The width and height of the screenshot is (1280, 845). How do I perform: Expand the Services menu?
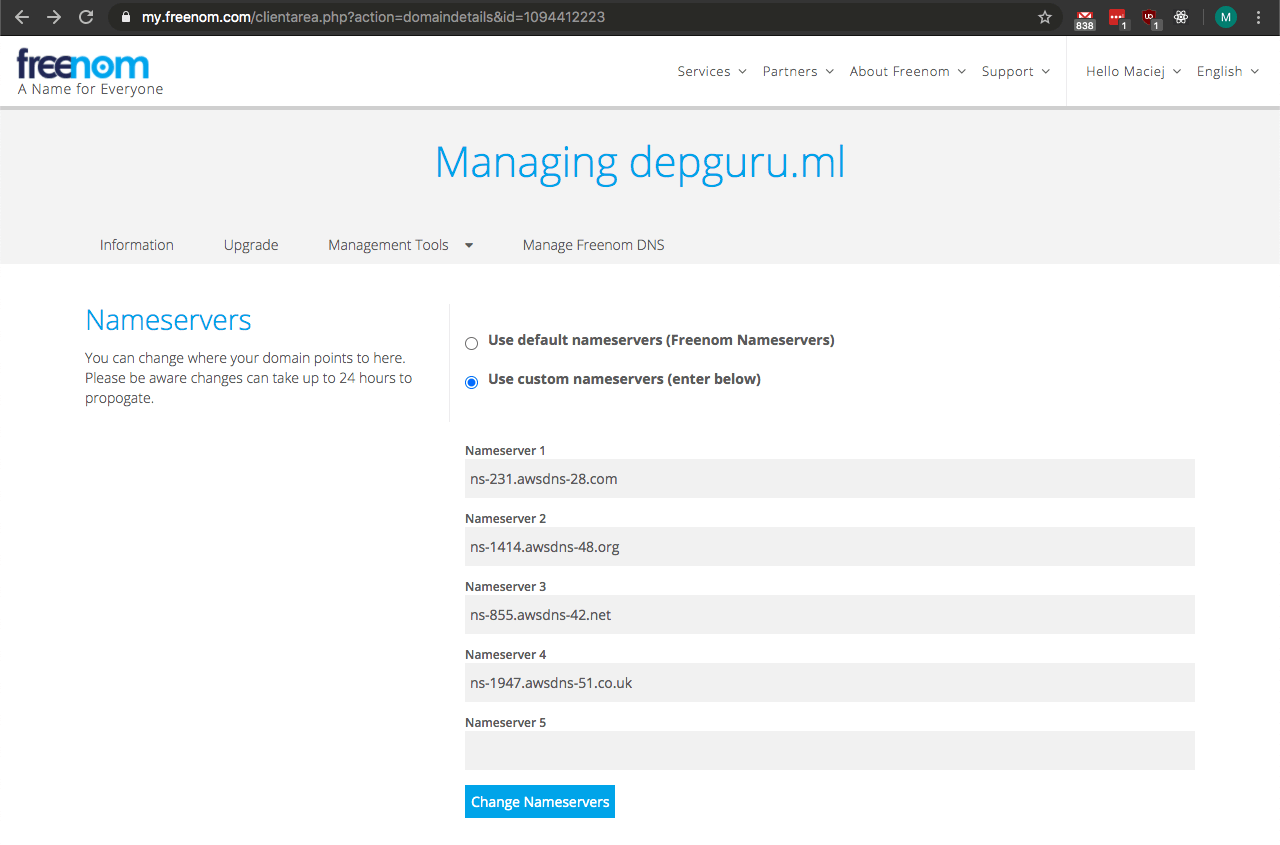(711, 71)
